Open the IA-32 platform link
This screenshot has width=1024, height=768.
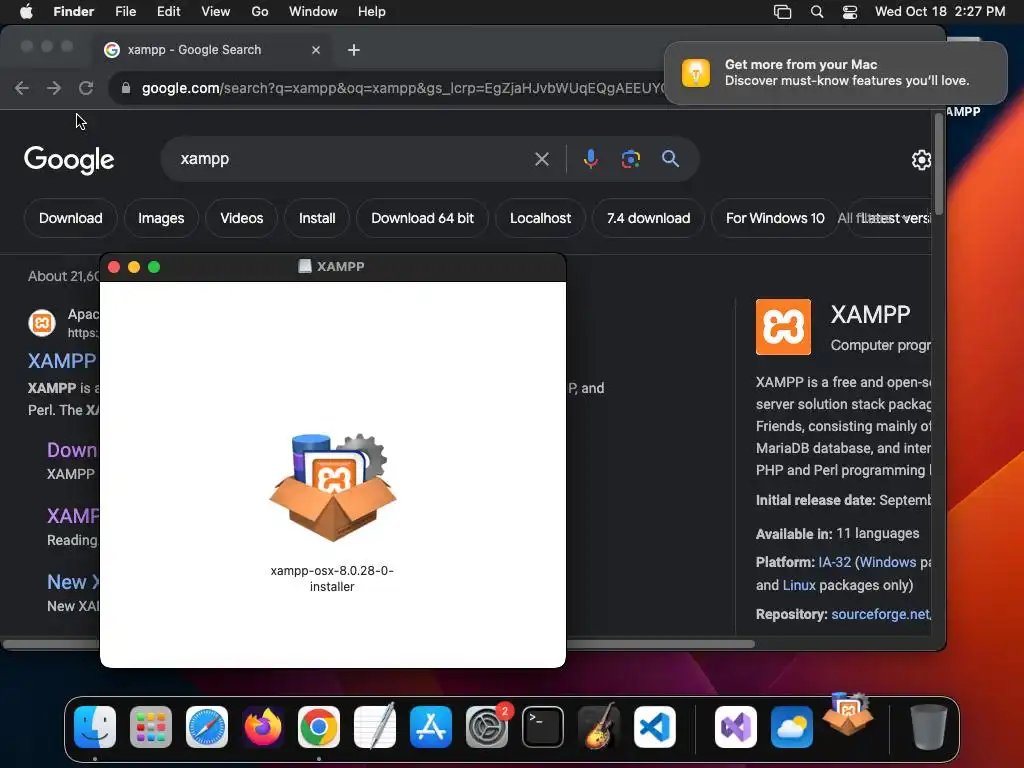(x=835, y=562)
